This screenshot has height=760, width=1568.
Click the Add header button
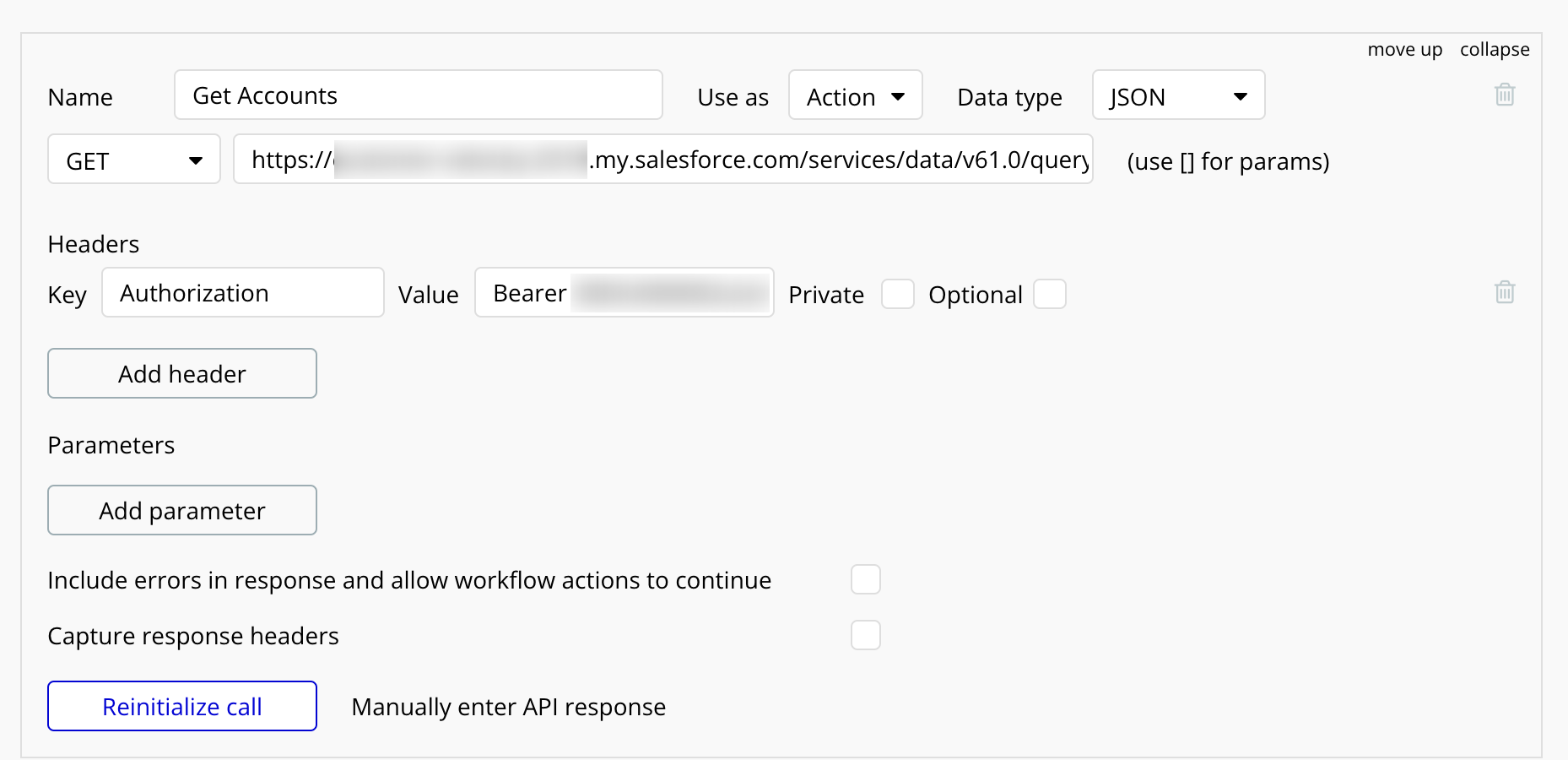point(182,373)
